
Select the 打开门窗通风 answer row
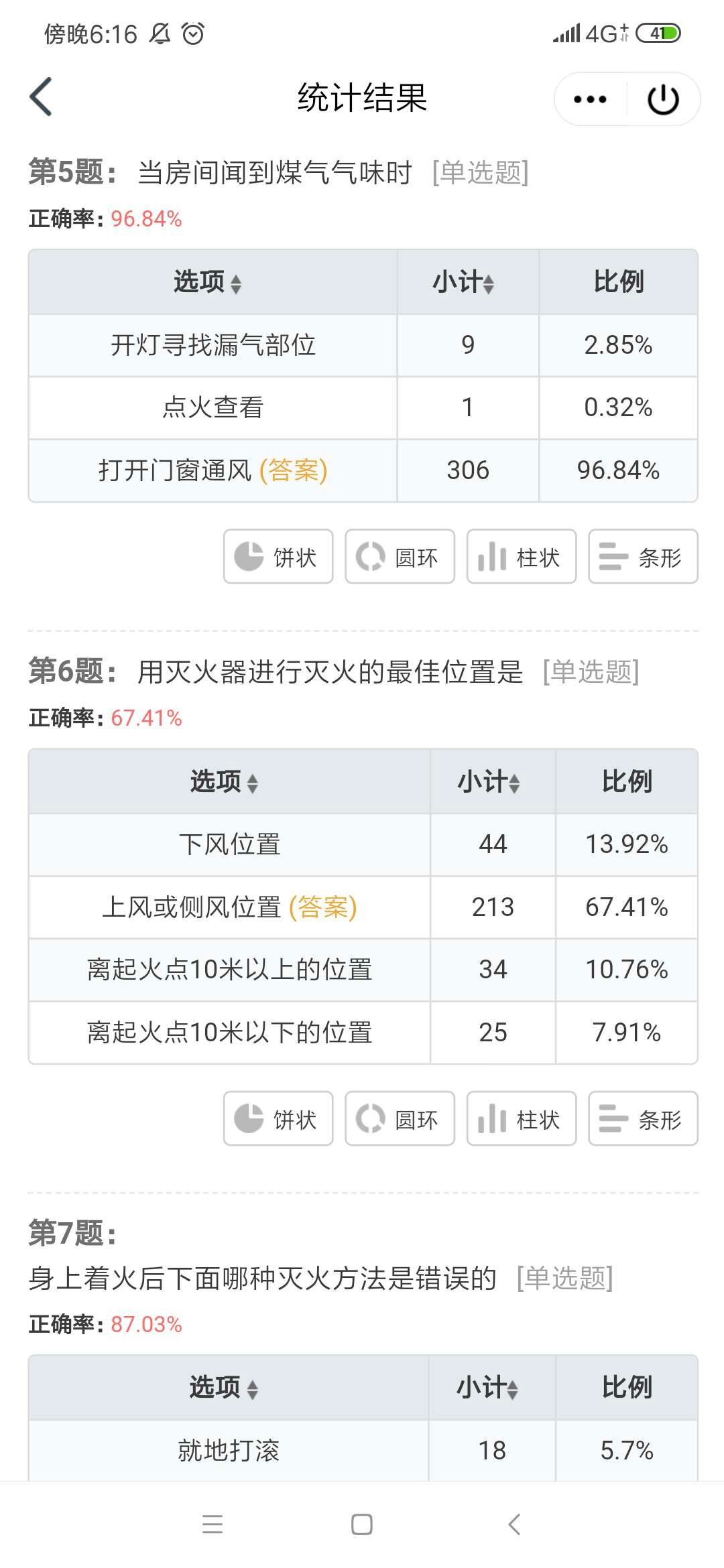(363, 470)
